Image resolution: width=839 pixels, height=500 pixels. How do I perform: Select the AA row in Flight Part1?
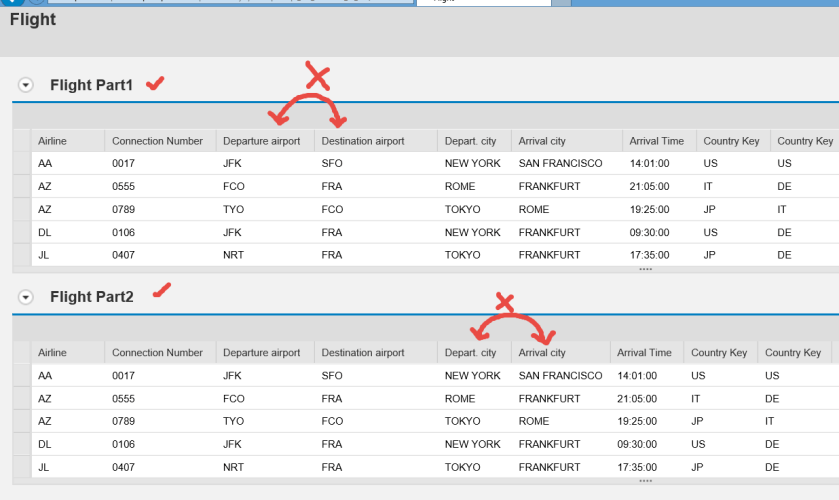point(21,163)
